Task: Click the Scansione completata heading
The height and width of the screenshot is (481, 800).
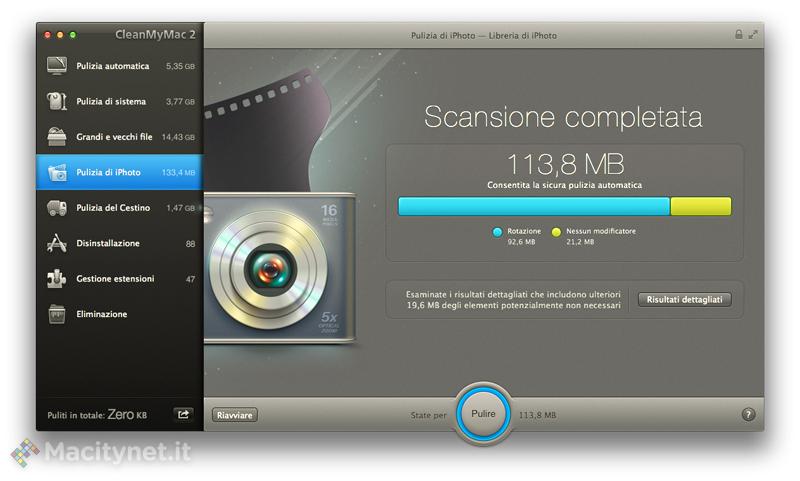Action: pyautogui.click(x=563, y=117)
